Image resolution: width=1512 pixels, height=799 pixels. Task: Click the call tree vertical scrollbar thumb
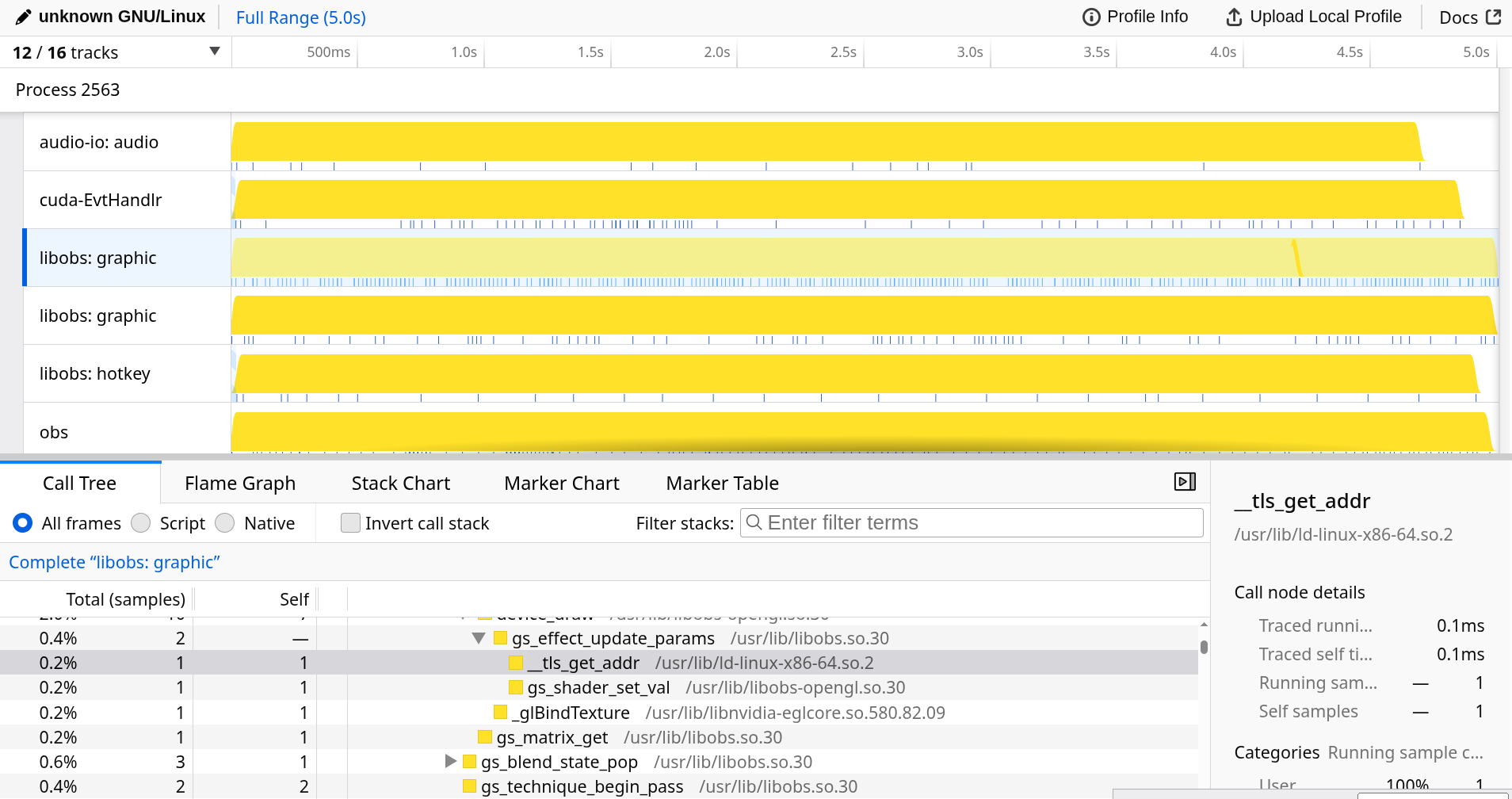click(x=1204, y=647)
